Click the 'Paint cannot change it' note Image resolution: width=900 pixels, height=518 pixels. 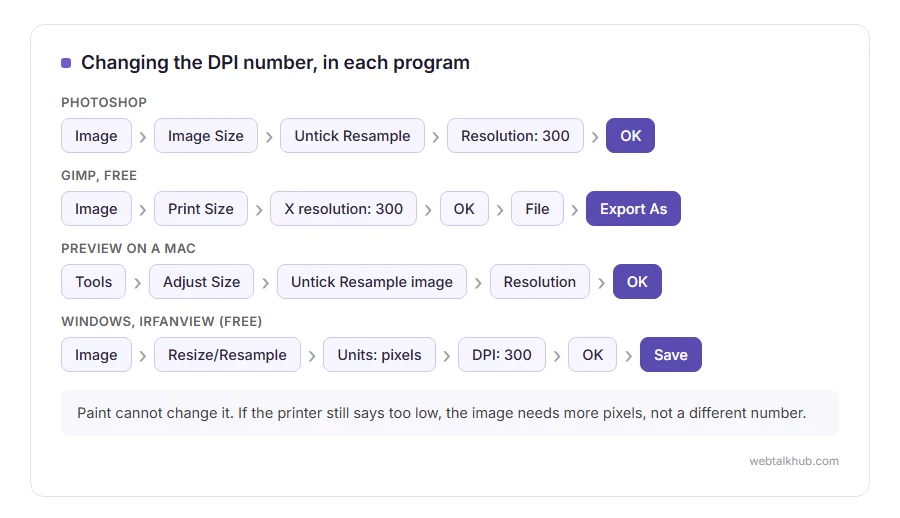[x=449, y=413]
